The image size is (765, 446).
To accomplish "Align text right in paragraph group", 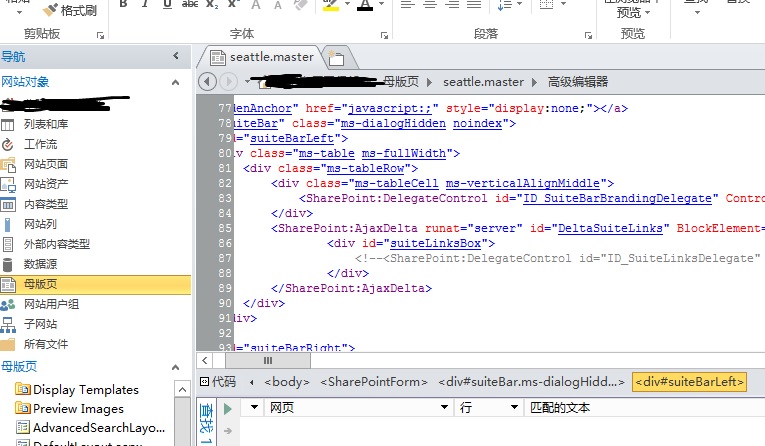I will tap(452, 4).
